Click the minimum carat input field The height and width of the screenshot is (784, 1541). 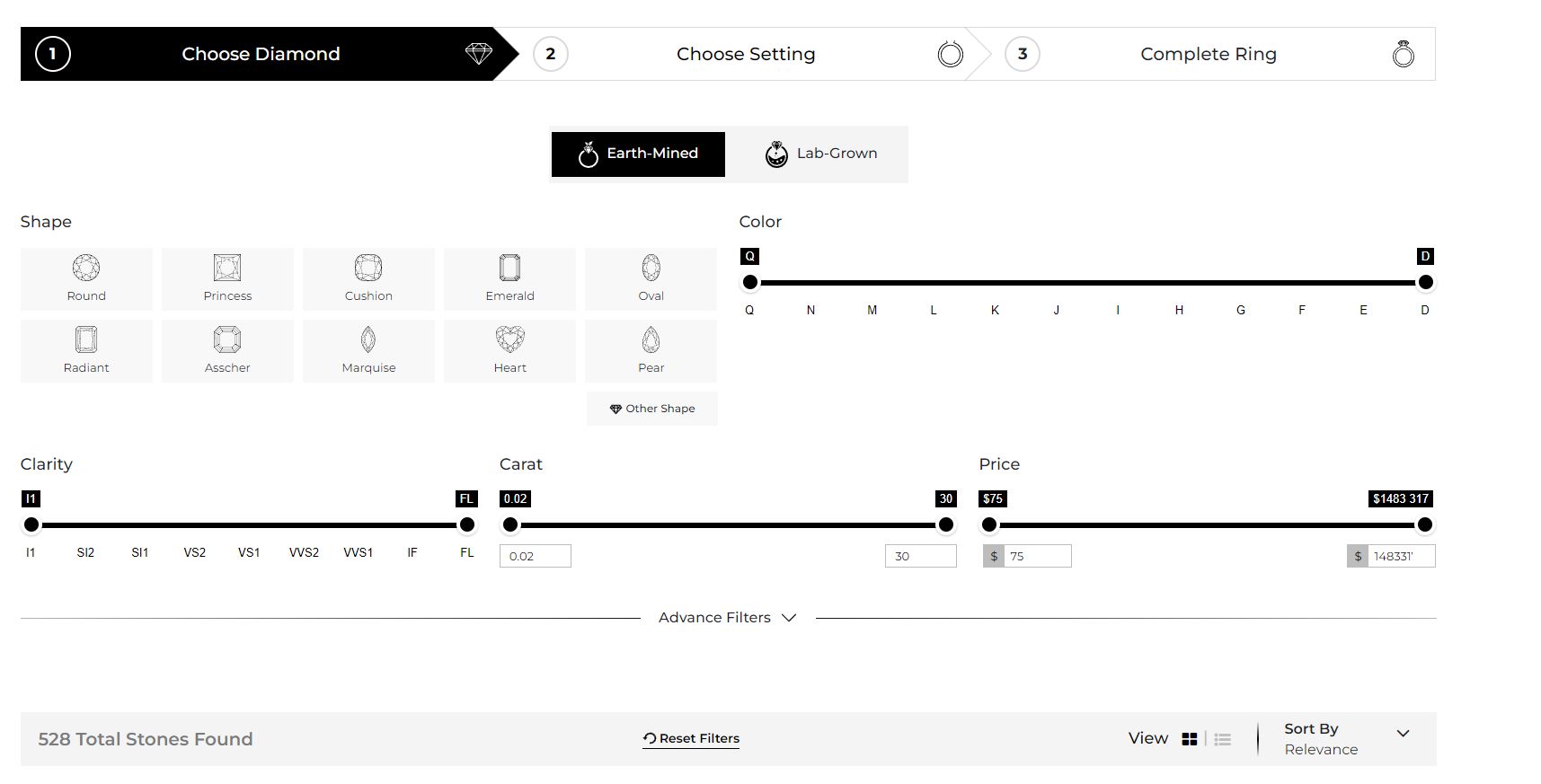(536, 556)
